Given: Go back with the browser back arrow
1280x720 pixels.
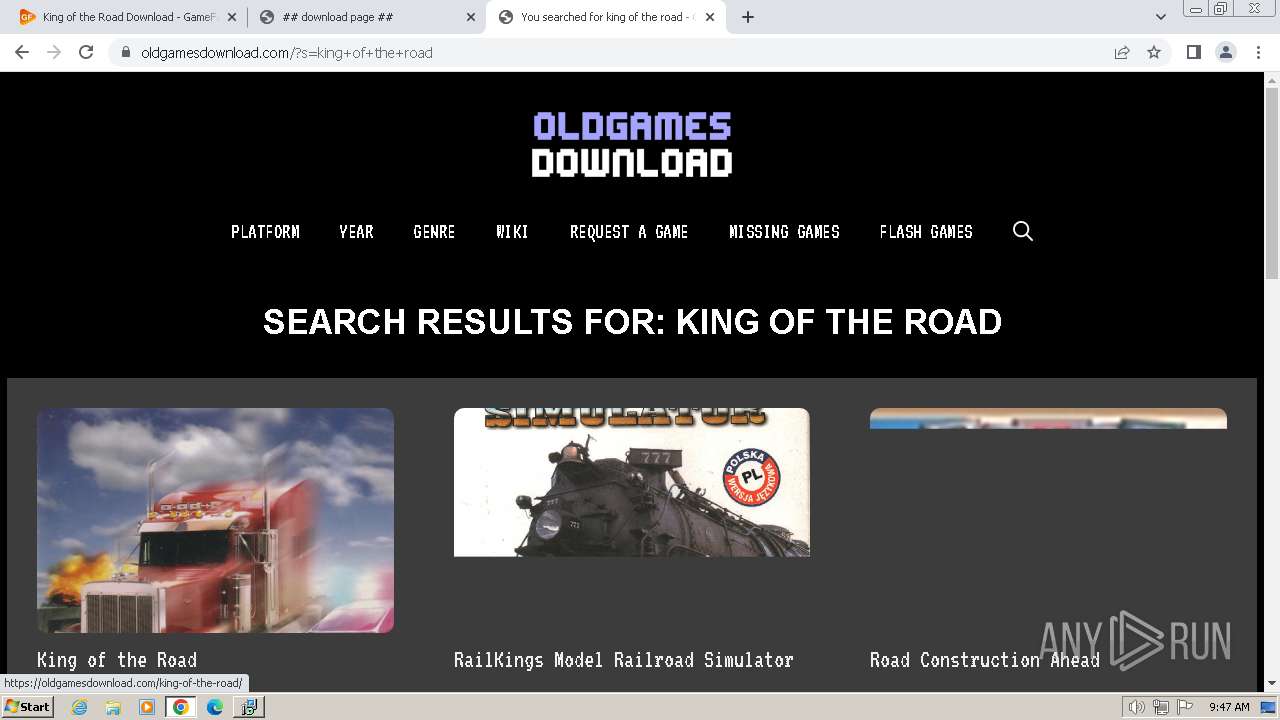Looking at the screenshot, I should pyautogui.click(x=22, y=52).
